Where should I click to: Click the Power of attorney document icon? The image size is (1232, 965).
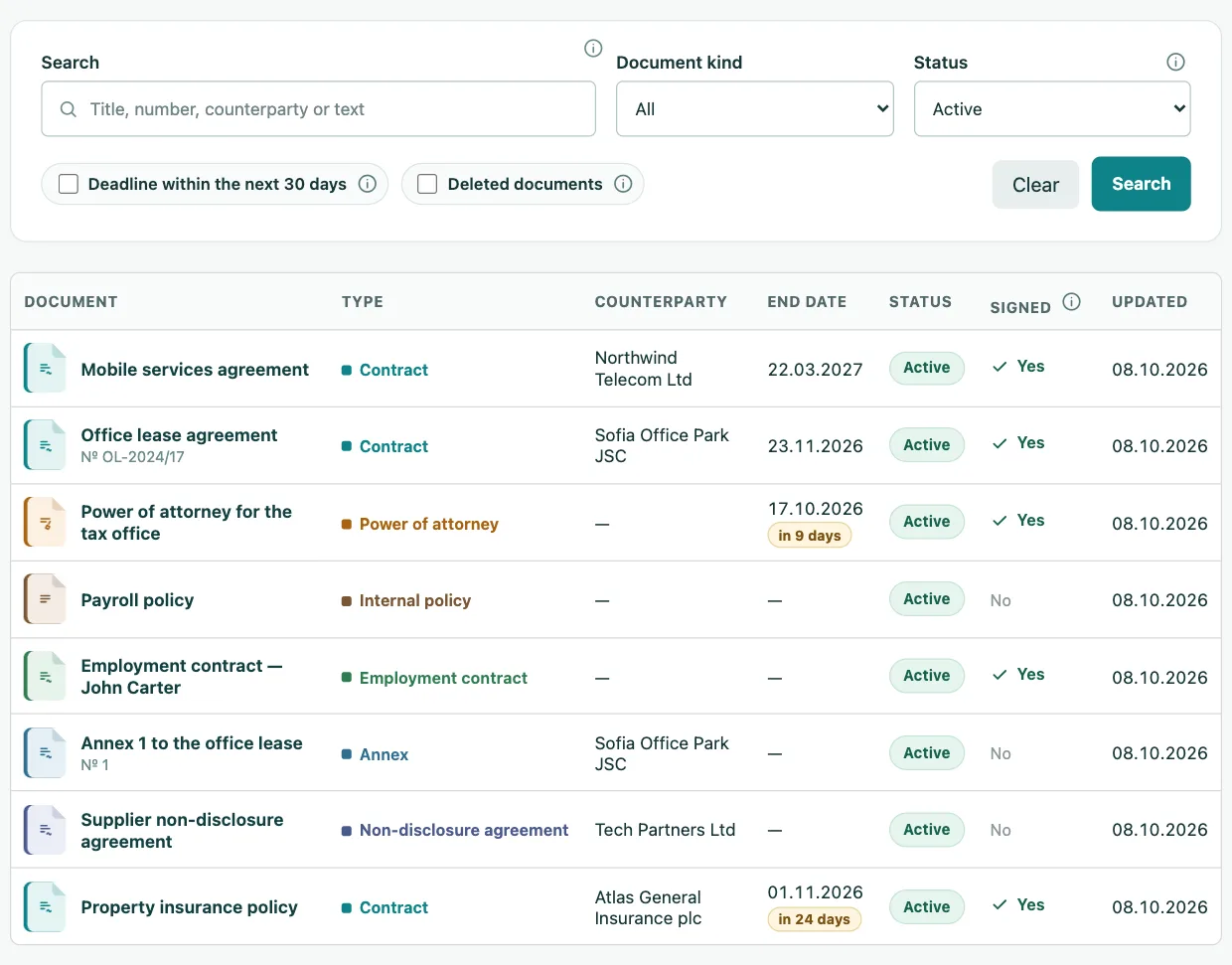pos(45,523)
